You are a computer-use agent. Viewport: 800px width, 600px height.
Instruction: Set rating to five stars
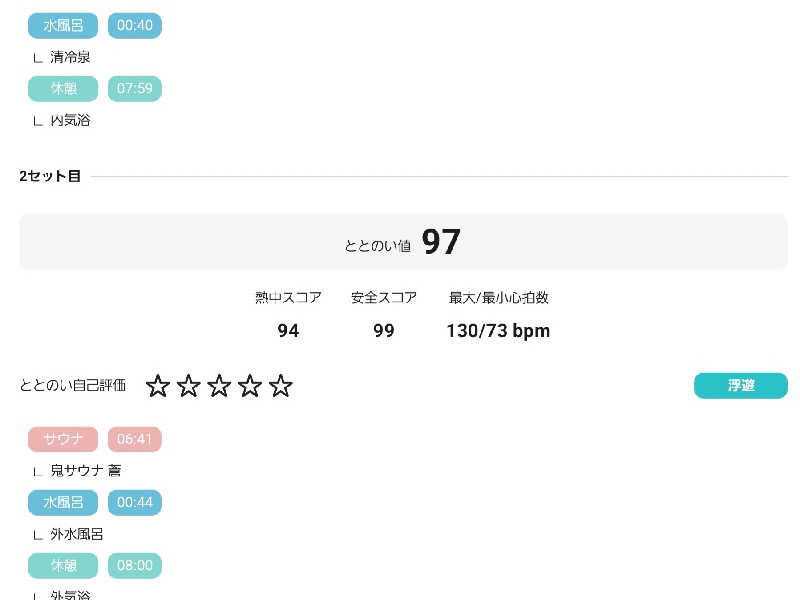[281, 386]
